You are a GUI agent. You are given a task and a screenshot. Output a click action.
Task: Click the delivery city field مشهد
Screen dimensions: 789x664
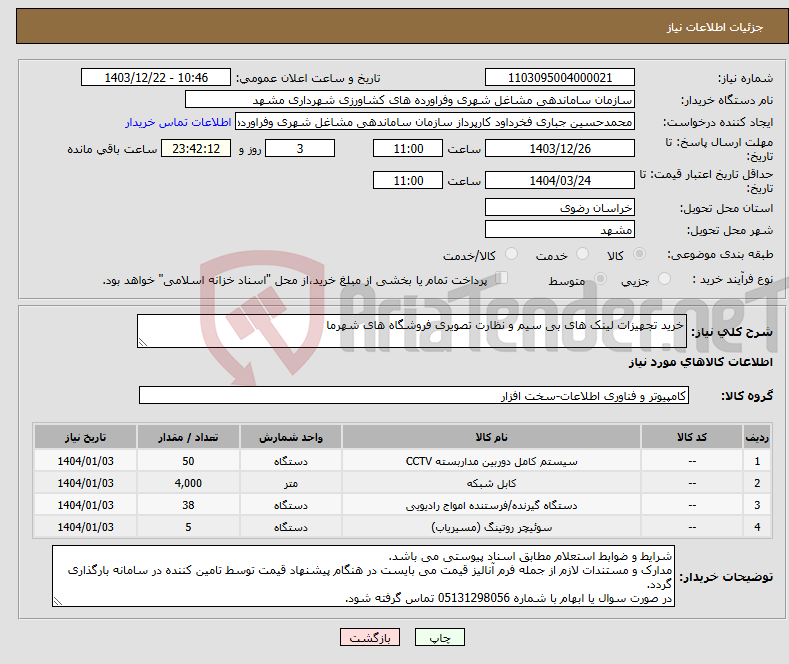pos(560,229)
